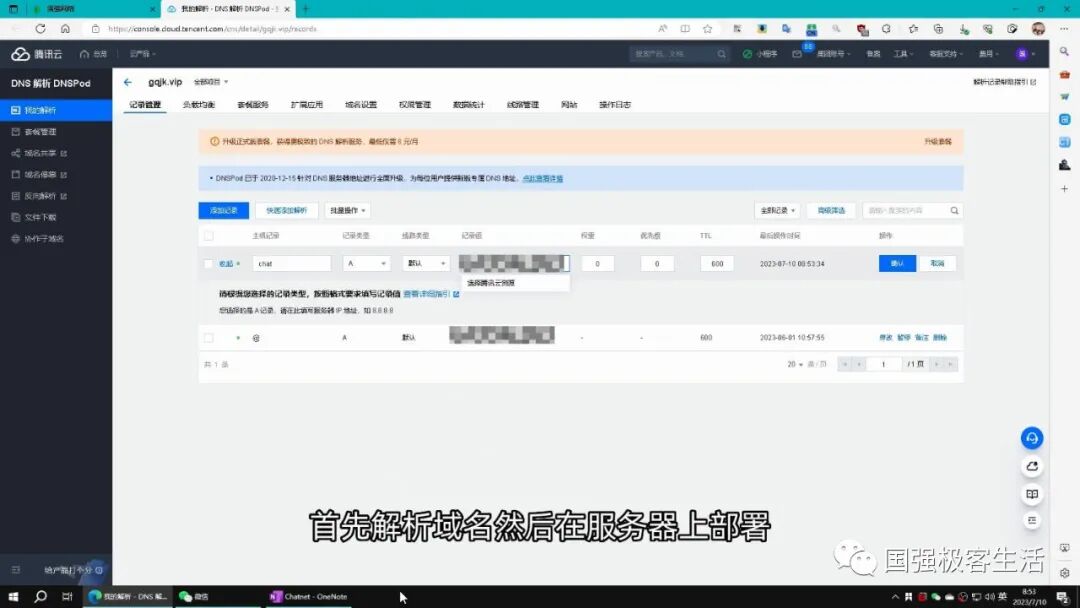The image size is (1080, 608).
Task: Open the message mail icon with badge
Action: coord(797,54)
